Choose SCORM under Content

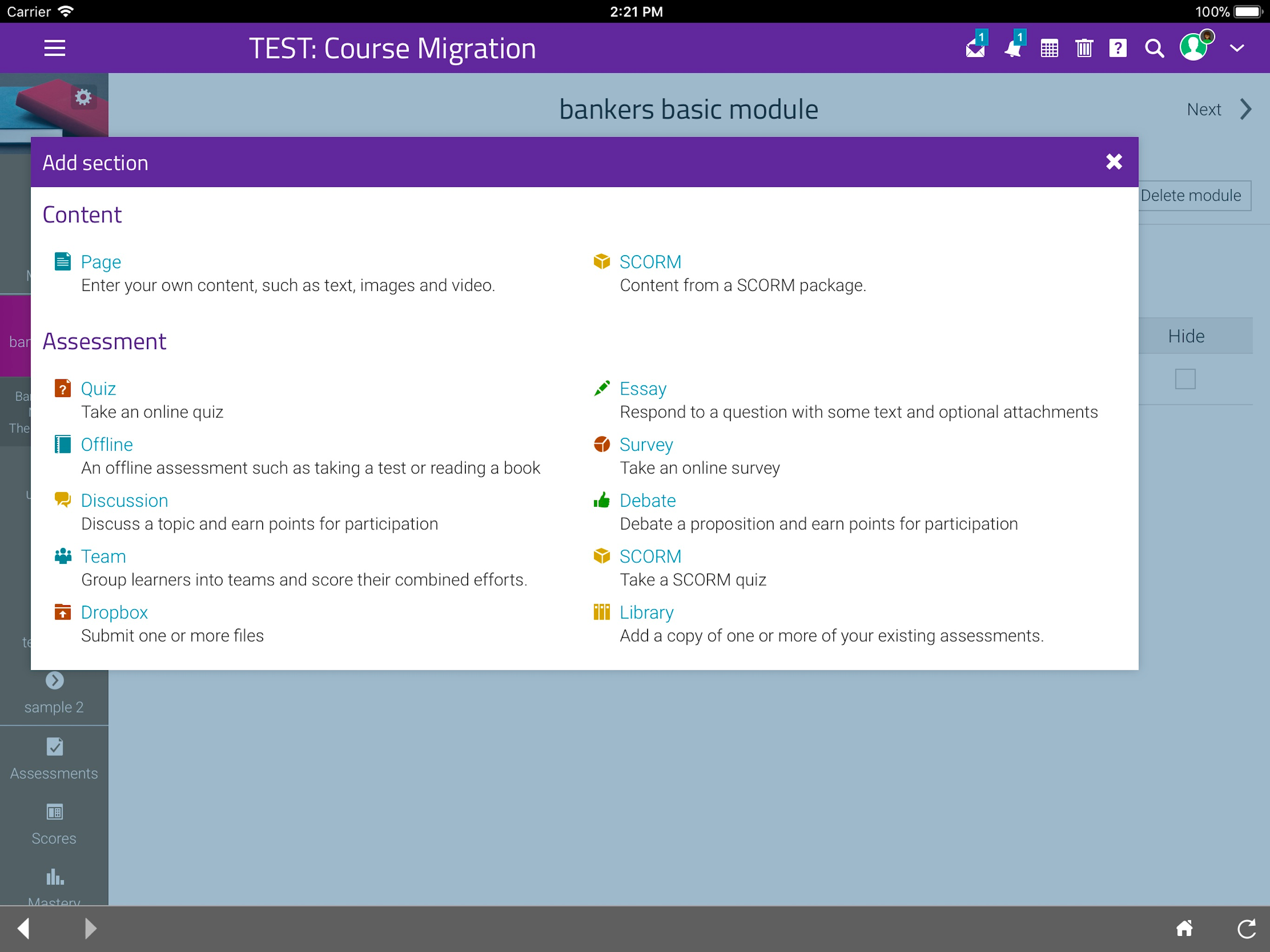pyautogui.click(x=650, y=262)
